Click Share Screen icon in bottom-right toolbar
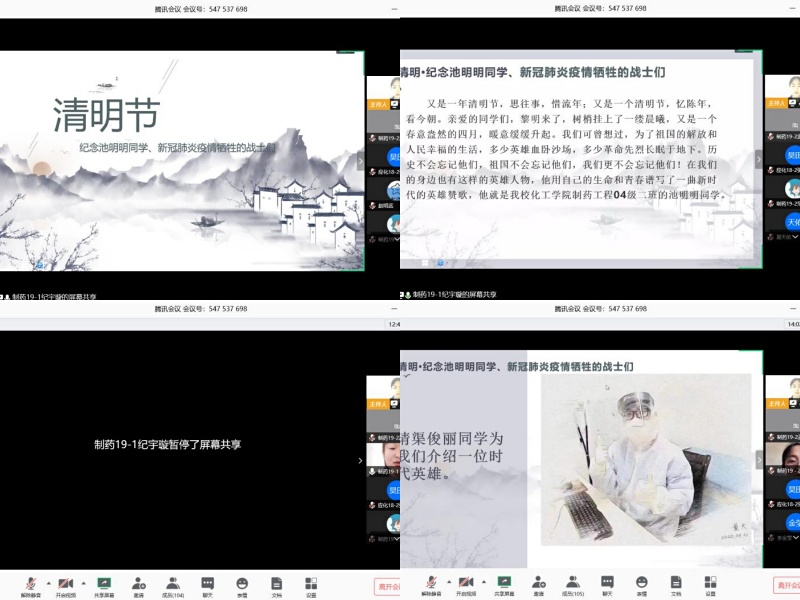Screen dimensions: 800x600 [504, 583]
